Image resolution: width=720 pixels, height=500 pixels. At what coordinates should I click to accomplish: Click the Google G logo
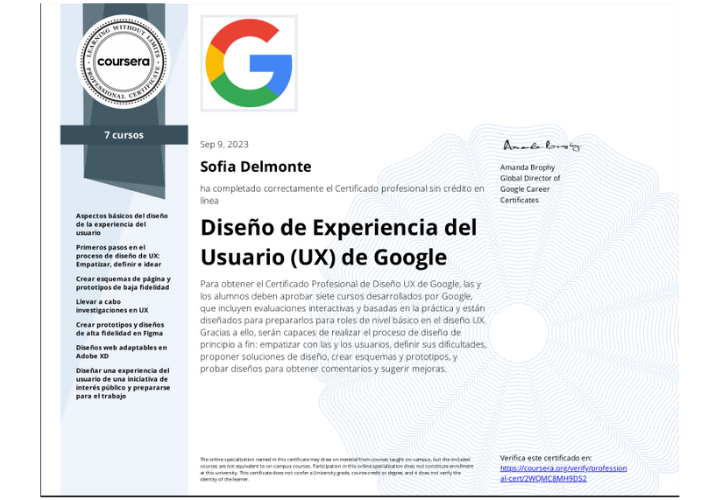point(249,63)
